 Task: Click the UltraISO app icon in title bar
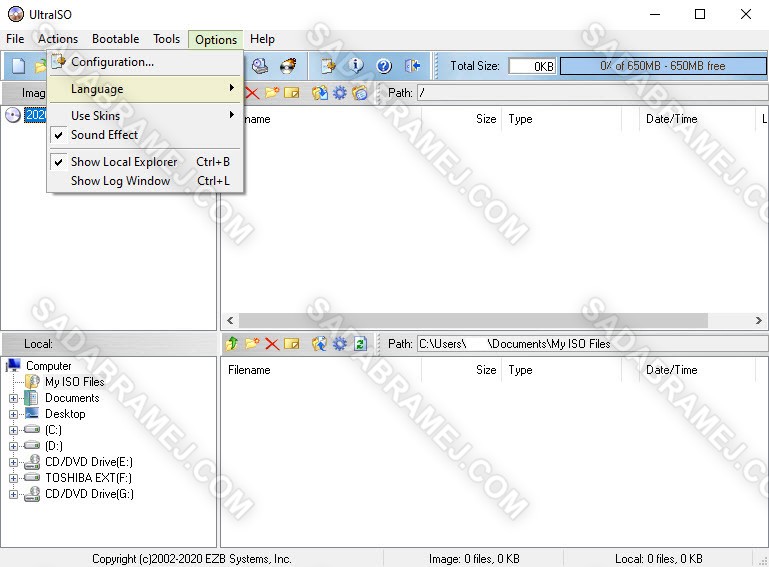click(16, 14)
